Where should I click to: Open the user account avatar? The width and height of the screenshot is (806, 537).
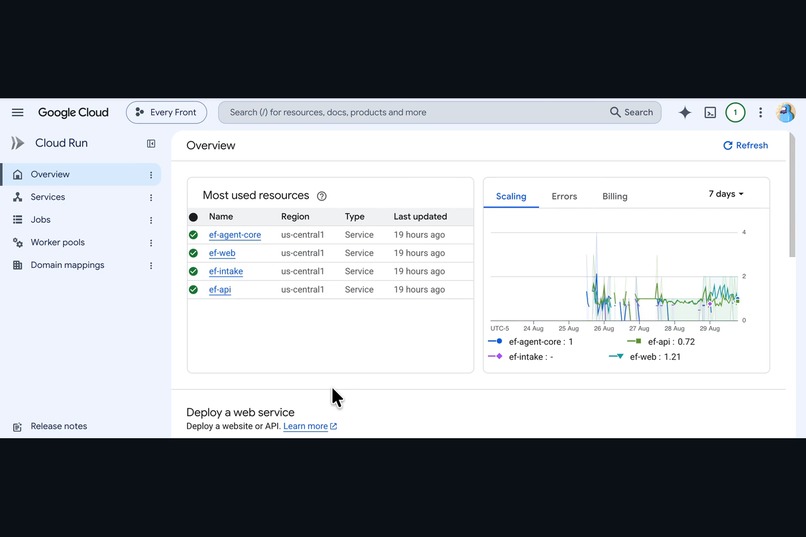[x=785, y=112]
